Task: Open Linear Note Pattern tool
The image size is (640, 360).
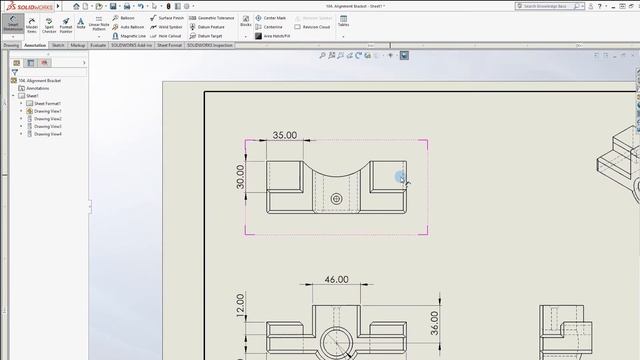Action: pos(99,24)
